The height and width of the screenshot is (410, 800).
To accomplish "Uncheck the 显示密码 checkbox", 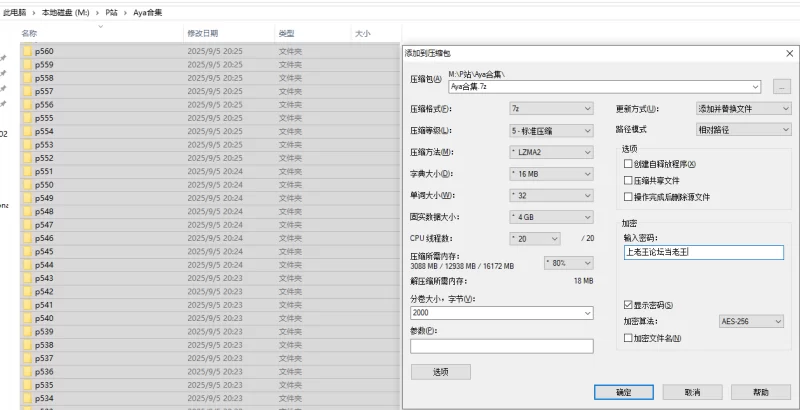I will (628, 305).
